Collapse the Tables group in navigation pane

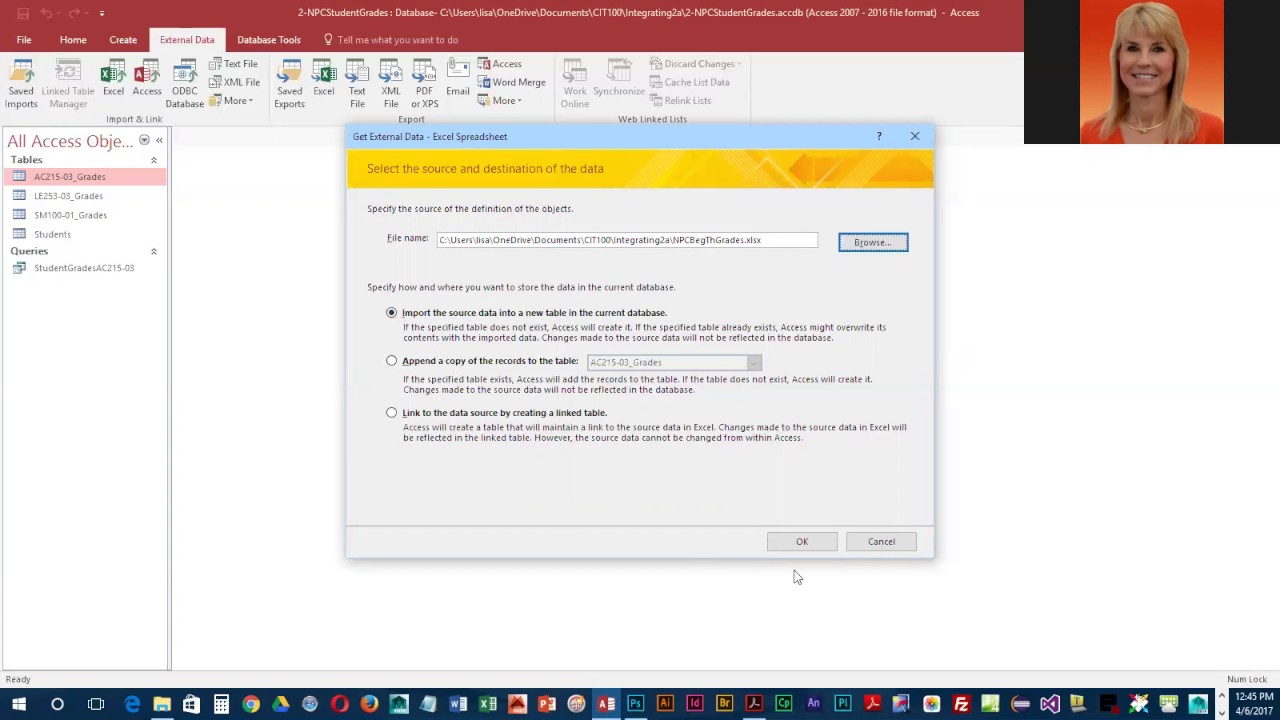[x=153, y=160]
